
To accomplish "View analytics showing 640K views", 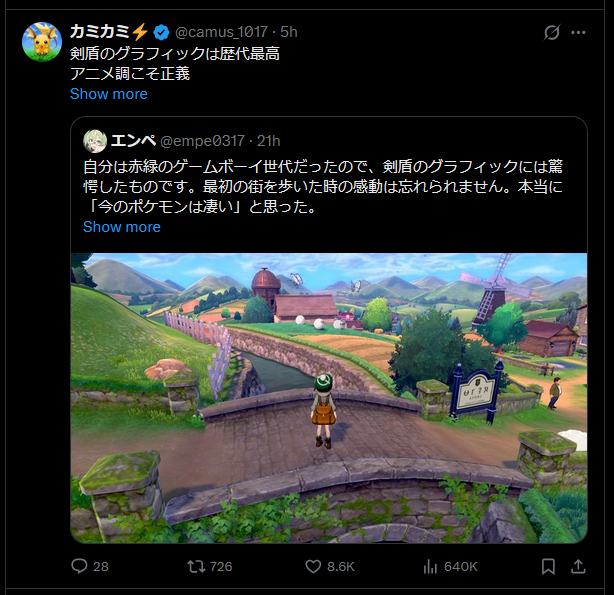I will pos(430,566).
